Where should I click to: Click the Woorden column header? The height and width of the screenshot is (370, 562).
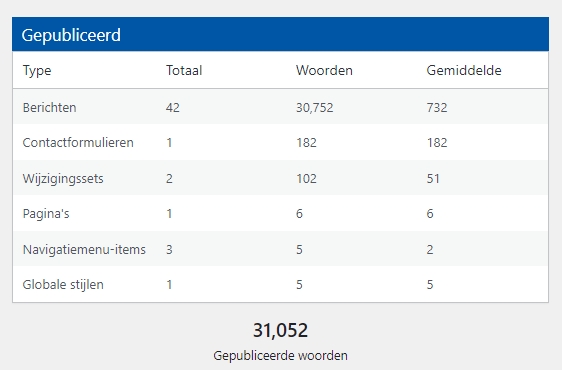click(324, 70)
